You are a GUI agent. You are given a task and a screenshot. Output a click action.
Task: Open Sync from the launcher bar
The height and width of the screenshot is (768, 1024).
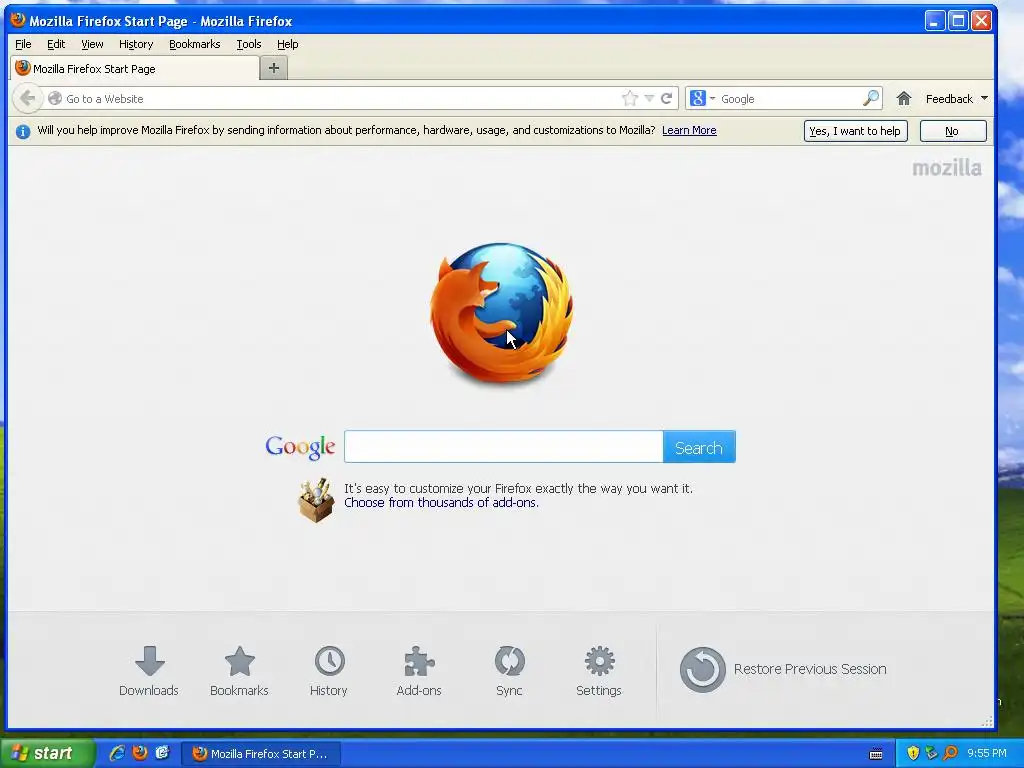point(509,671)
